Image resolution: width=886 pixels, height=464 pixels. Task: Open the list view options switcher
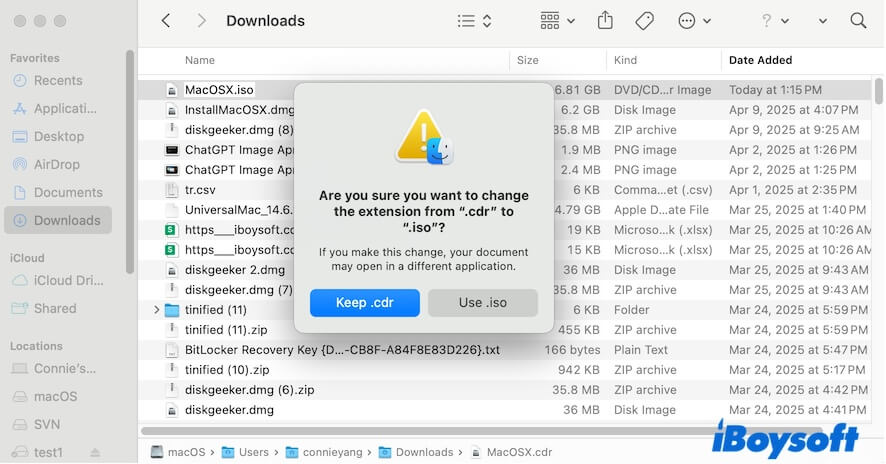pos(475,21)
